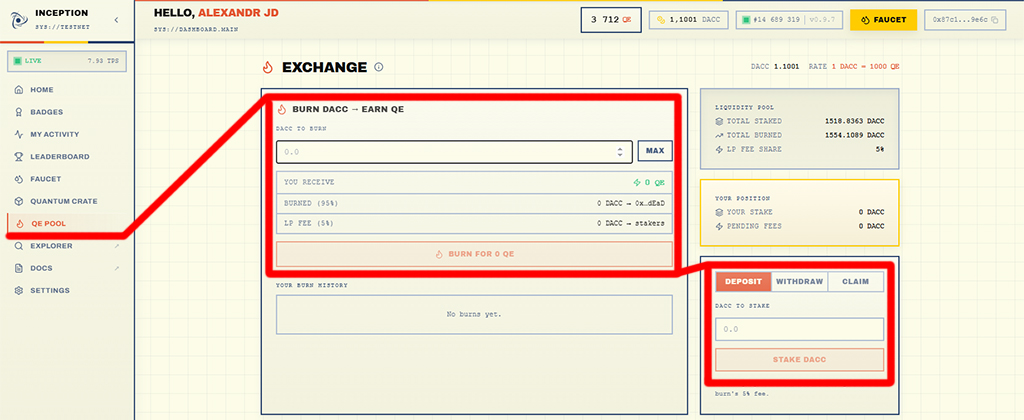Click the Stake DACC button
This screenshot has width=1024, height=420.
[x=799, y=359]
